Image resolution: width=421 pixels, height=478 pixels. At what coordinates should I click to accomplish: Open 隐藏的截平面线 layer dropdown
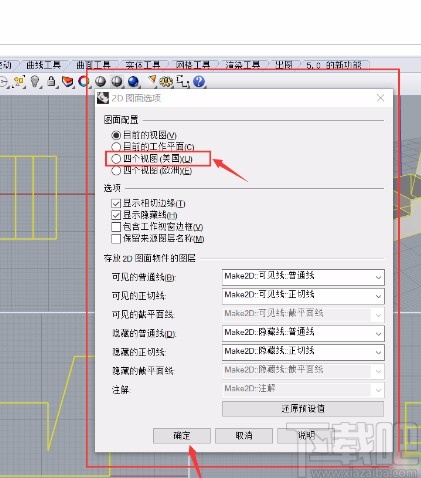point(303,371)
